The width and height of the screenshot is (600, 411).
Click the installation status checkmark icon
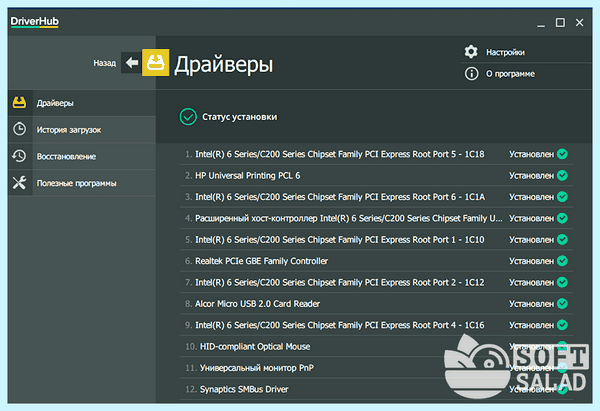coord(188,117)
